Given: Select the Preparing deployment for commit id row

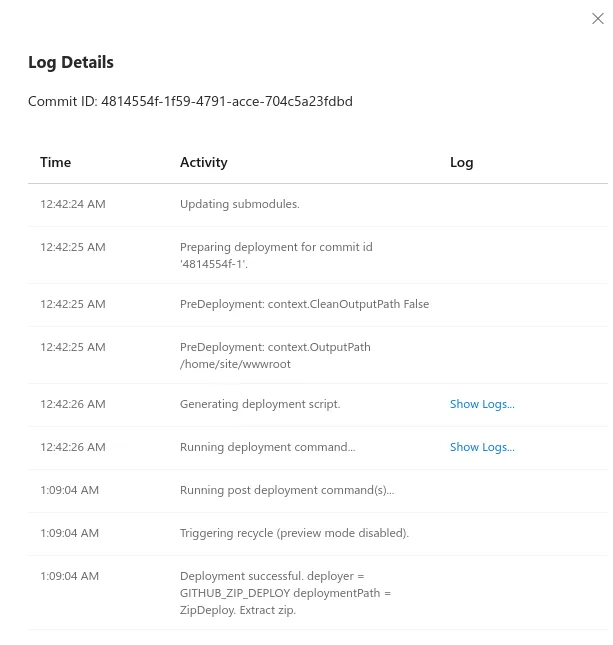Looking at the screenshot, I should click(x=318, y=255).
